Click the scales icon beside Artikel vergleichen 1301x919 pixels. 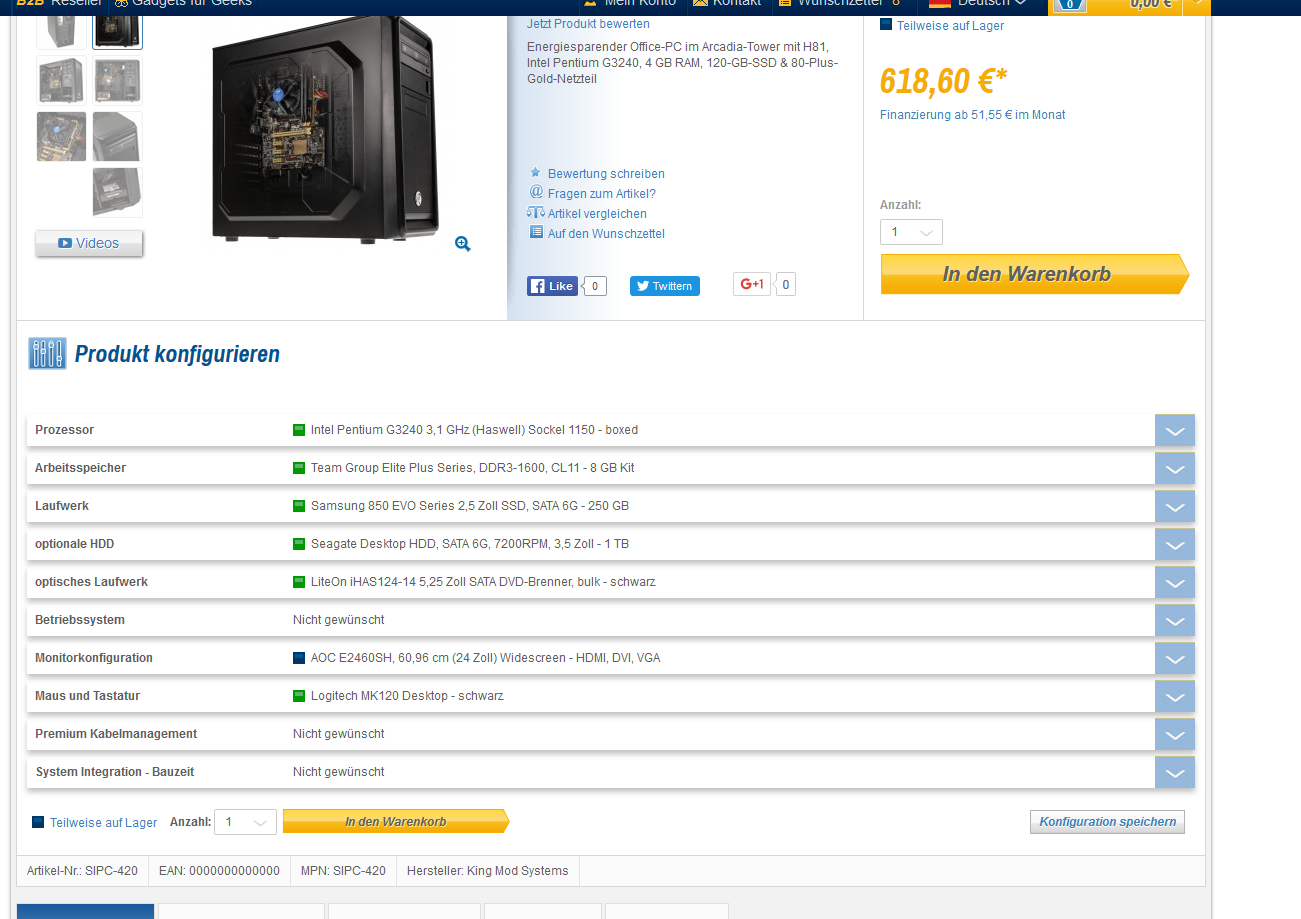(536, 213)
